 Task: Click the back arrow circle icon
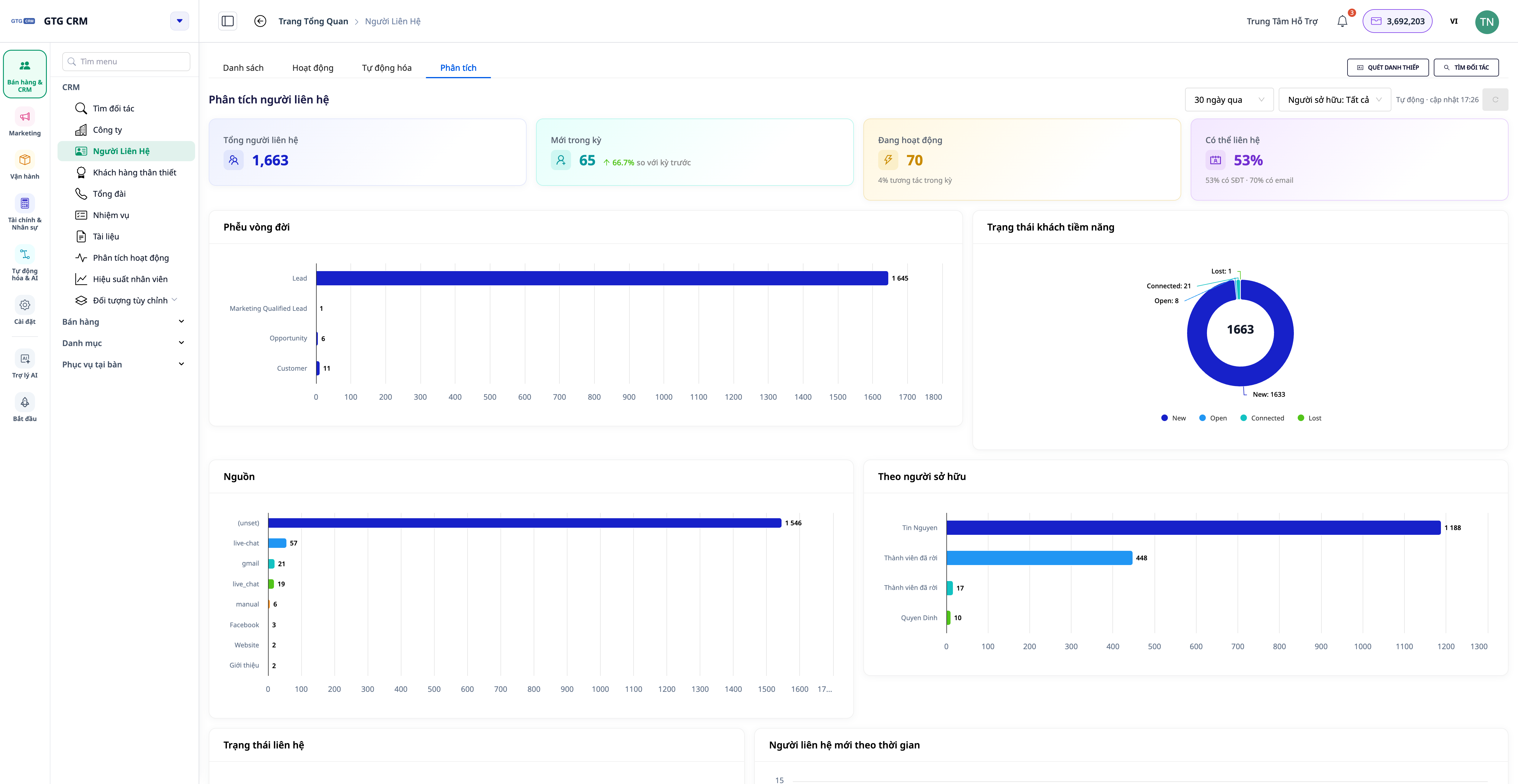click(x=260, y=21)
